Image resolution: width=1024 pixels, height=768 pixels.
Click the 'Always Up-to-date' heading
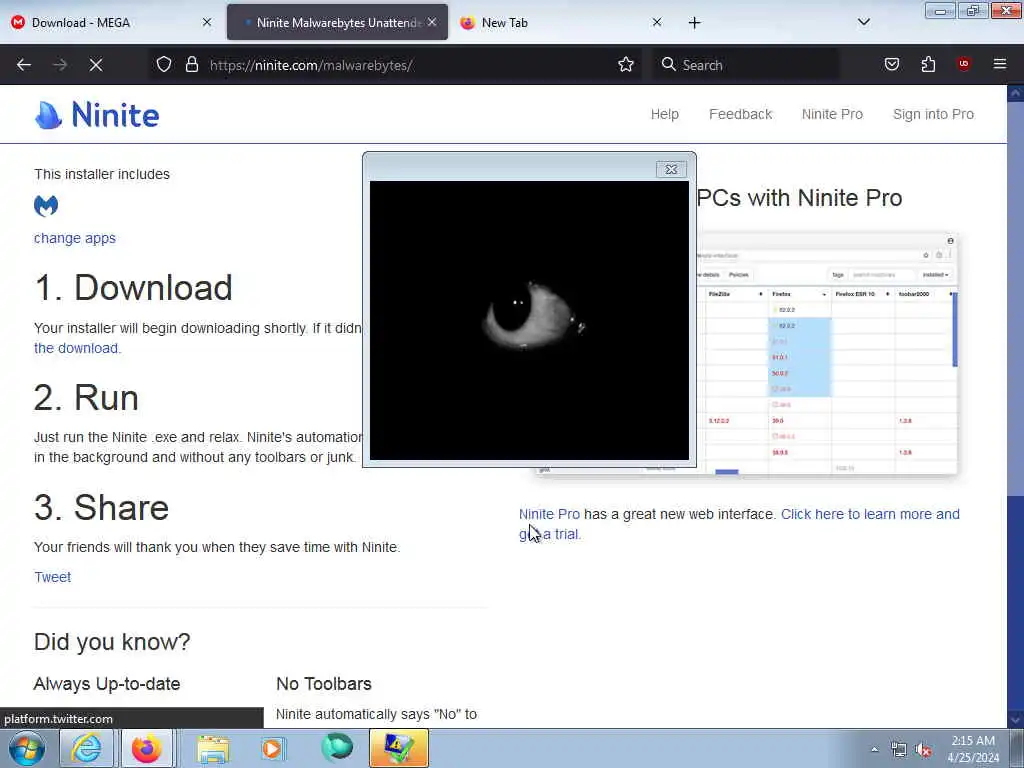(107, 684)
